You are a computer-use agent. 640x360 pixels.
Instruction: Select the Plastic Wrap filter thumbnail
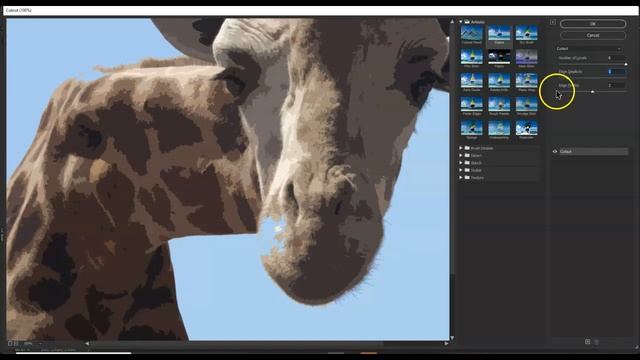526,81
